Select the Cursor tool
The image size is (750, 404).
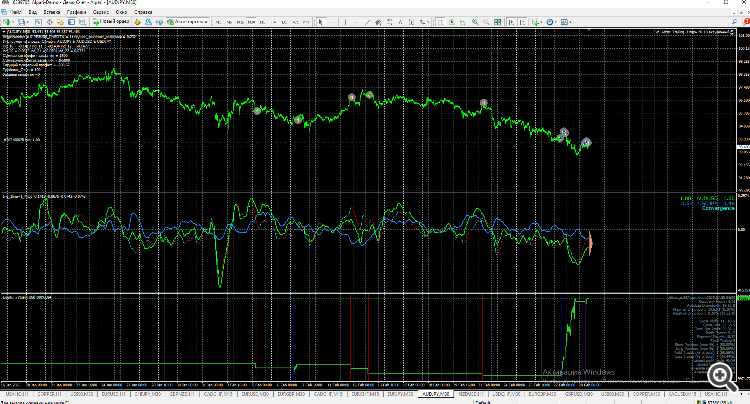[320, 22]
